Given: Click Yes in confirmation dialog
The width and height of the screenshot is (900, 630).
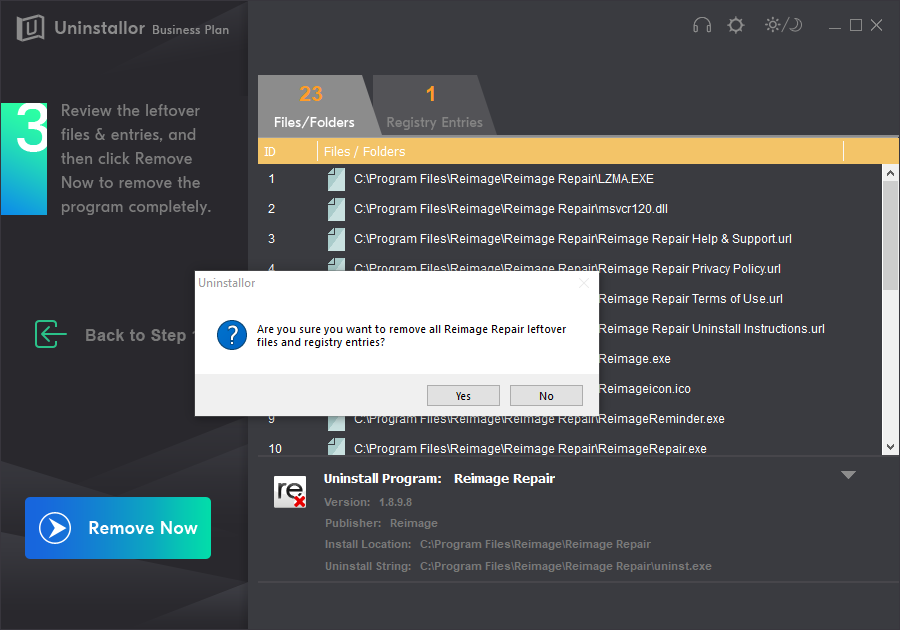Looking at the screenshot, I should coord(463,396).
